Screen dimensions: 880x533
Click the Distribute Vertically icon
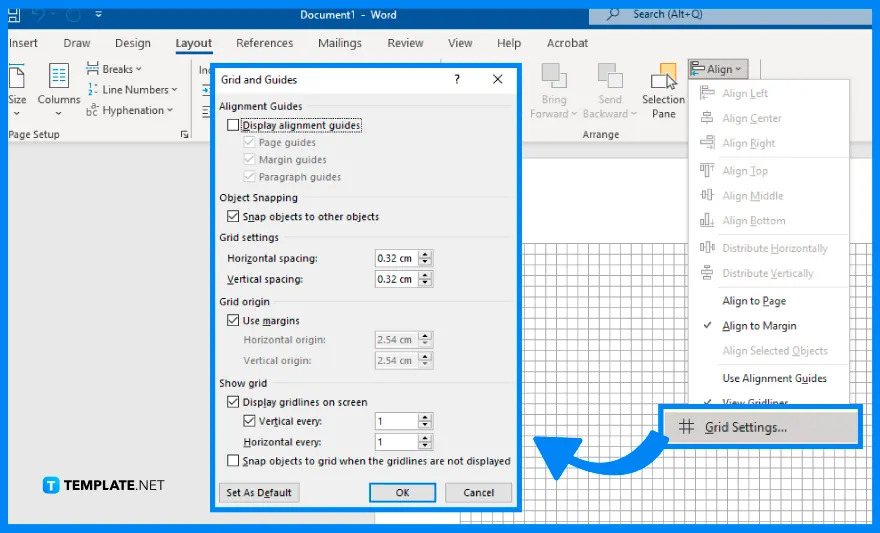(707, 273)
